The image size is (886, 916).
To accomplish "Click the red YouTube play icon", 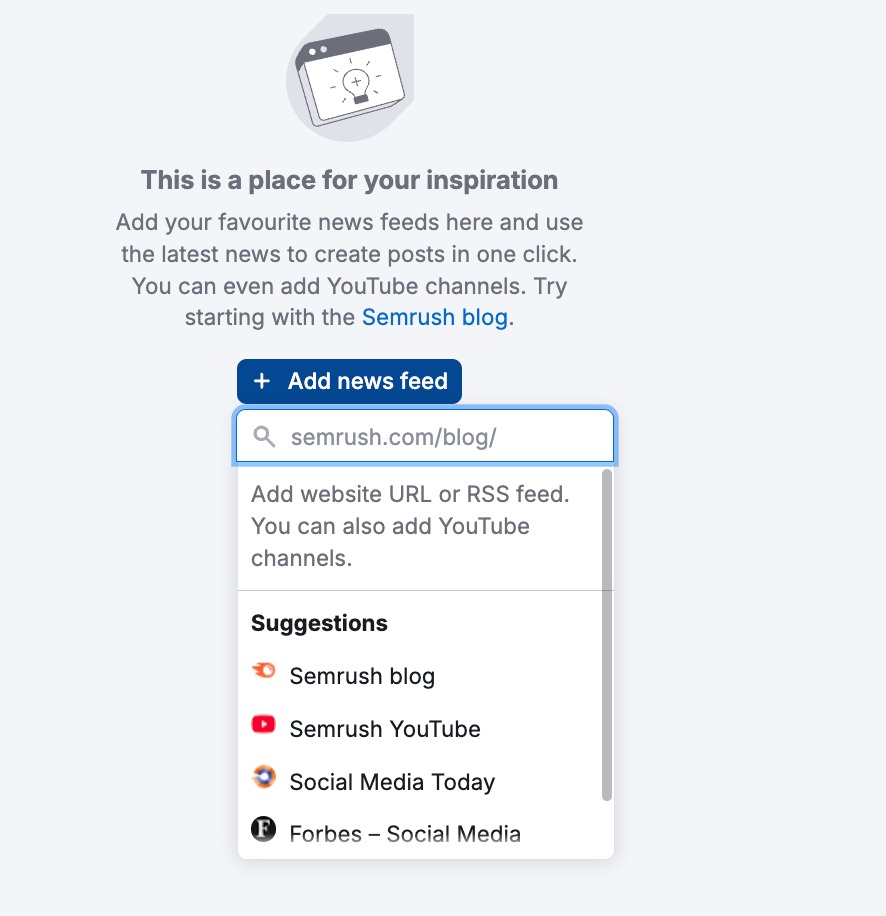I will tap(264, 725).
